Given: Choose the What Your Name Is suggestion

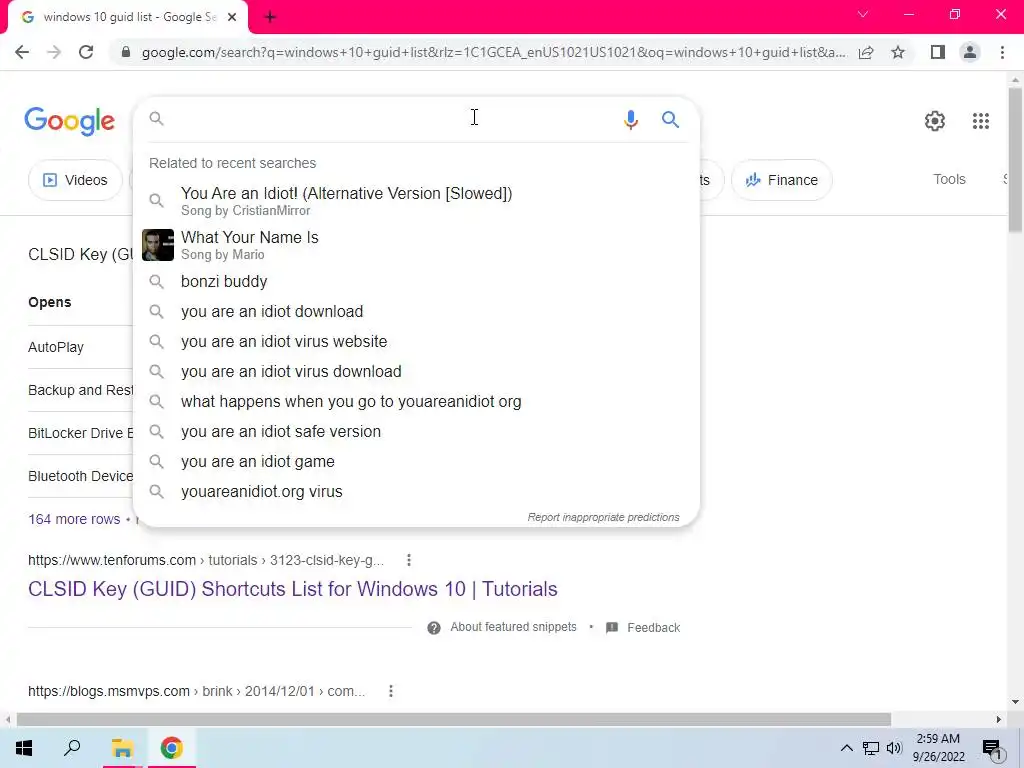Looking at the screenshot, I should tap(416, 245).
